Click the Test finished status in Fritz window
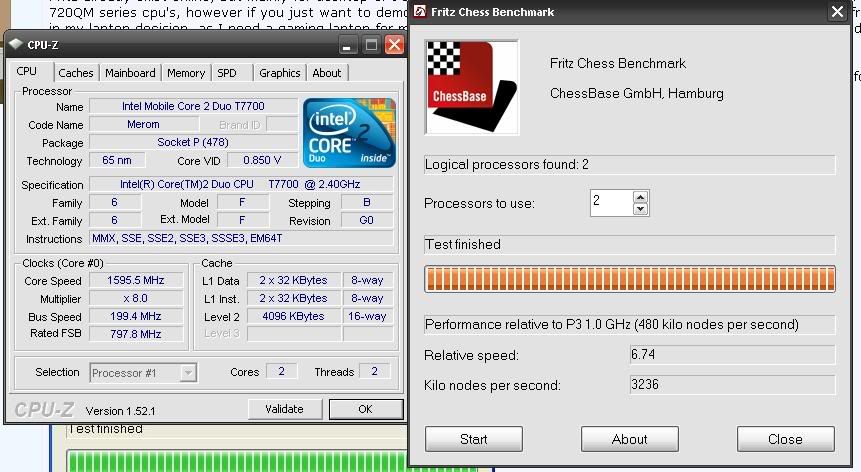Screen dimensions: 861x472 [630, 244]
